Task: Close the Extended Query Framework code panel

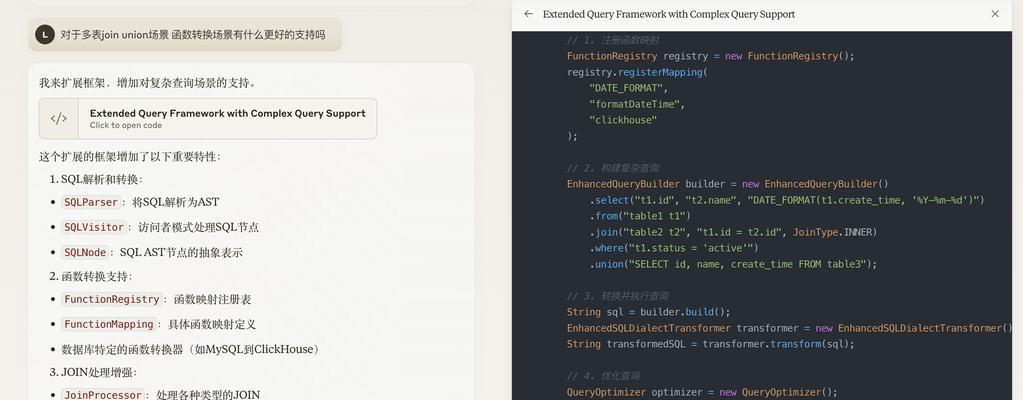Action: tap(995, 14)
